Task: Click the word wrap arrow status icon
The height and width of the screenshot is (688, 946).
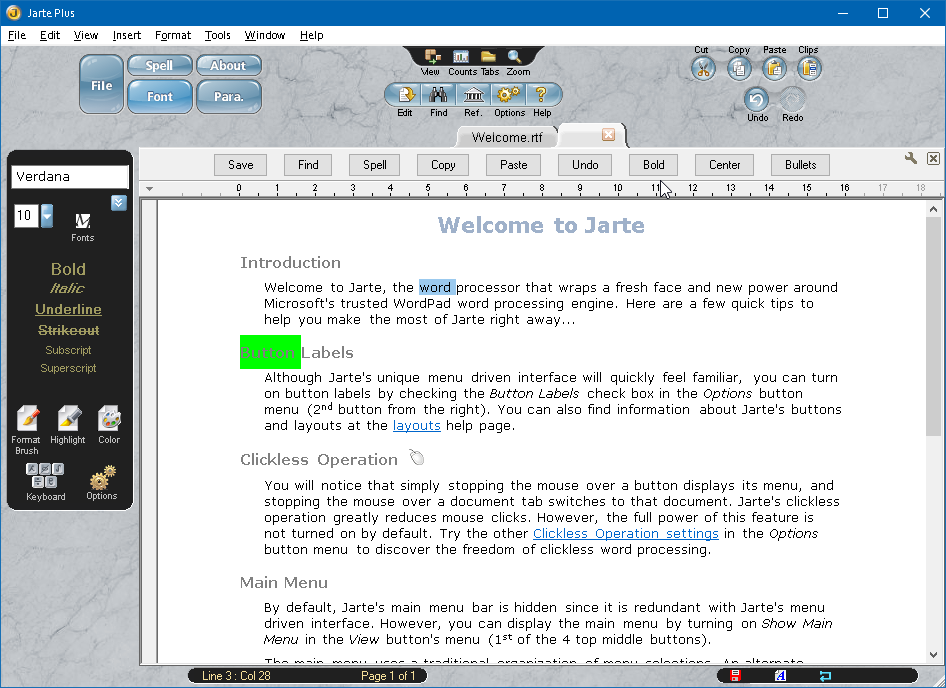Action: tap(825, 675)
